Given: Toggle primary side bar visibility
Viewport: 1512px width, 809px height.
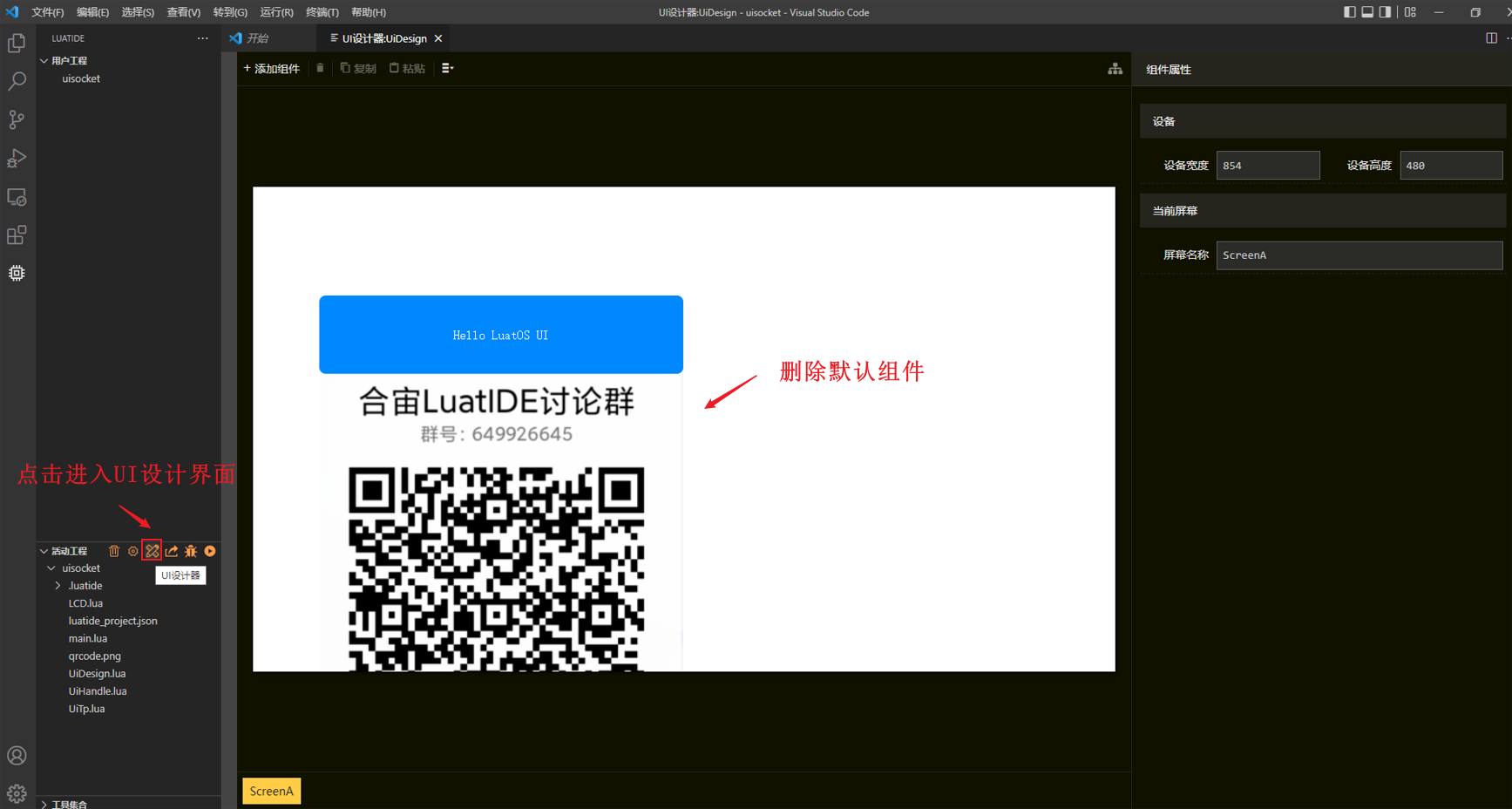Looking at the screenshot, I should pyautogui.click(x=1350, y=12).
